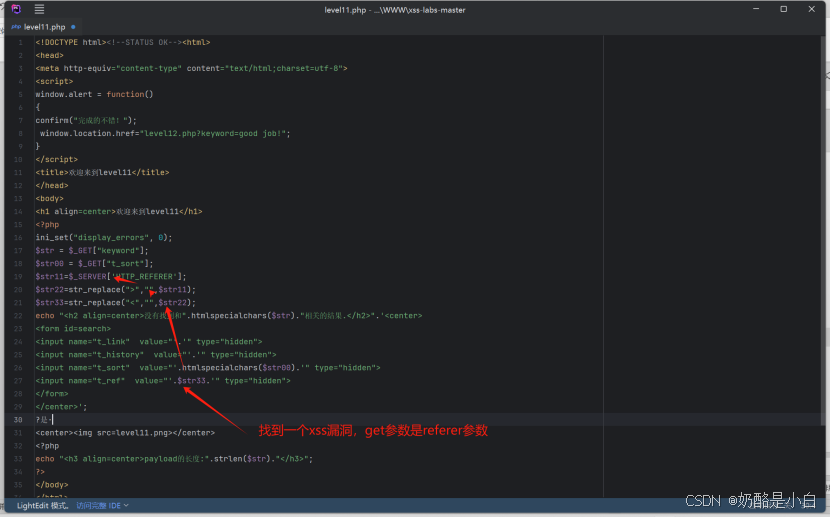
Task: Close the PhpStorm window
Action: 811,9
